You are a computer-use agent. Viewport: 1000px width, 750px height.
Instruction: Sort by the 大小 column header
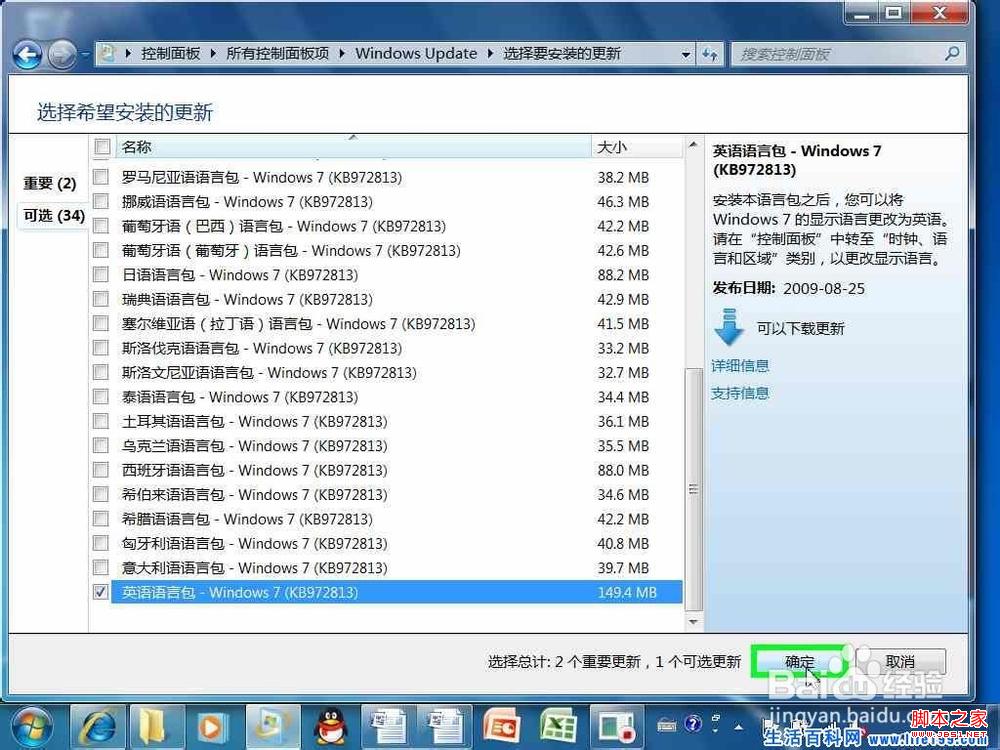pos(636,147)
